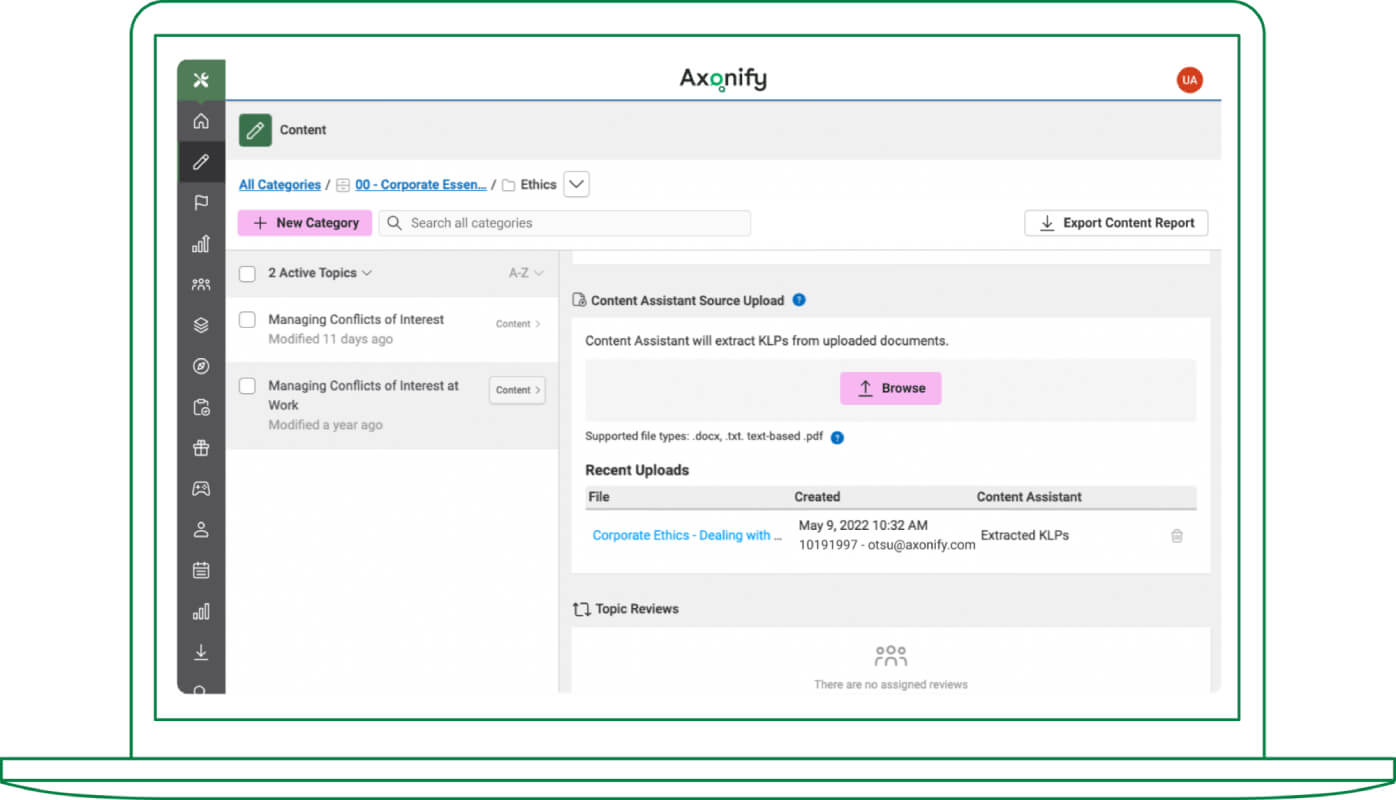
Task: Click the Axonify logo
Action: click(723, 79)
